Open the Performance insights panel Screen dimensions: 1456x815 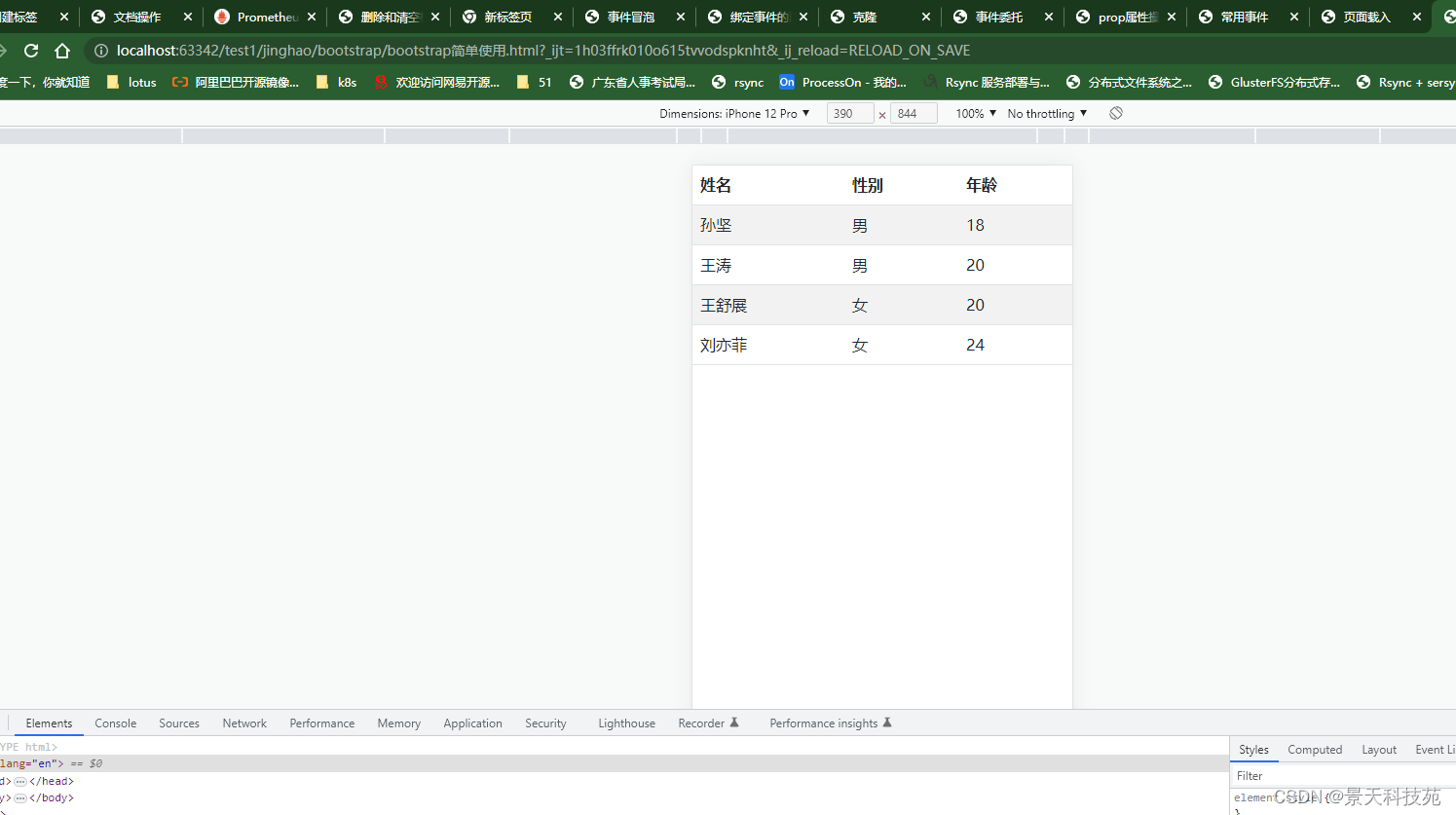coord(830,723)
